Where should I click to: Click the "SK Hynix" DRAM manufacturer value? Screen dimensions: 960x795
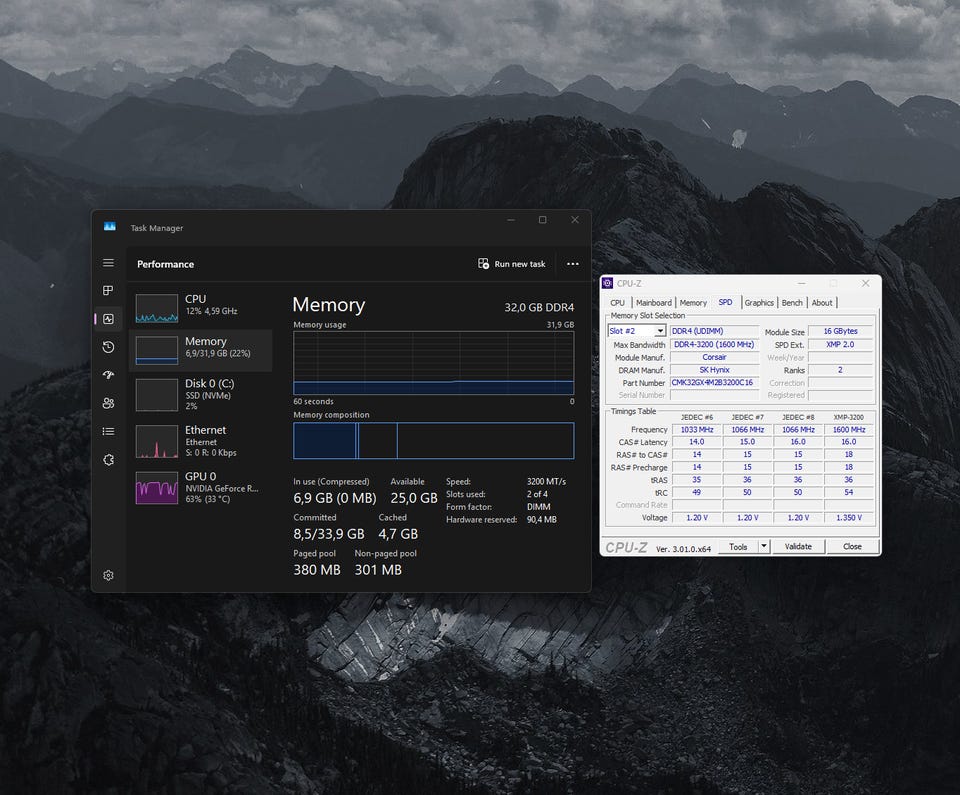[714, 369]
